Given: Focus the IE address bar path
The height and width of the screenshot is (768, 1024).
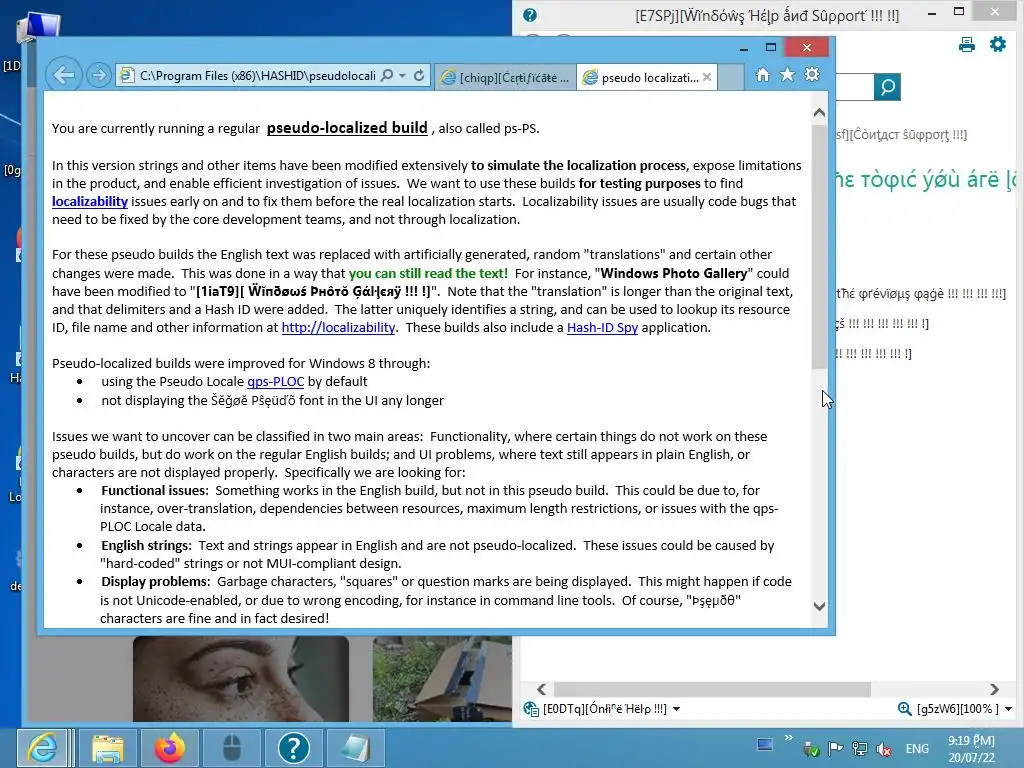Looking at the screenshot, I should (x=257, y=76).
